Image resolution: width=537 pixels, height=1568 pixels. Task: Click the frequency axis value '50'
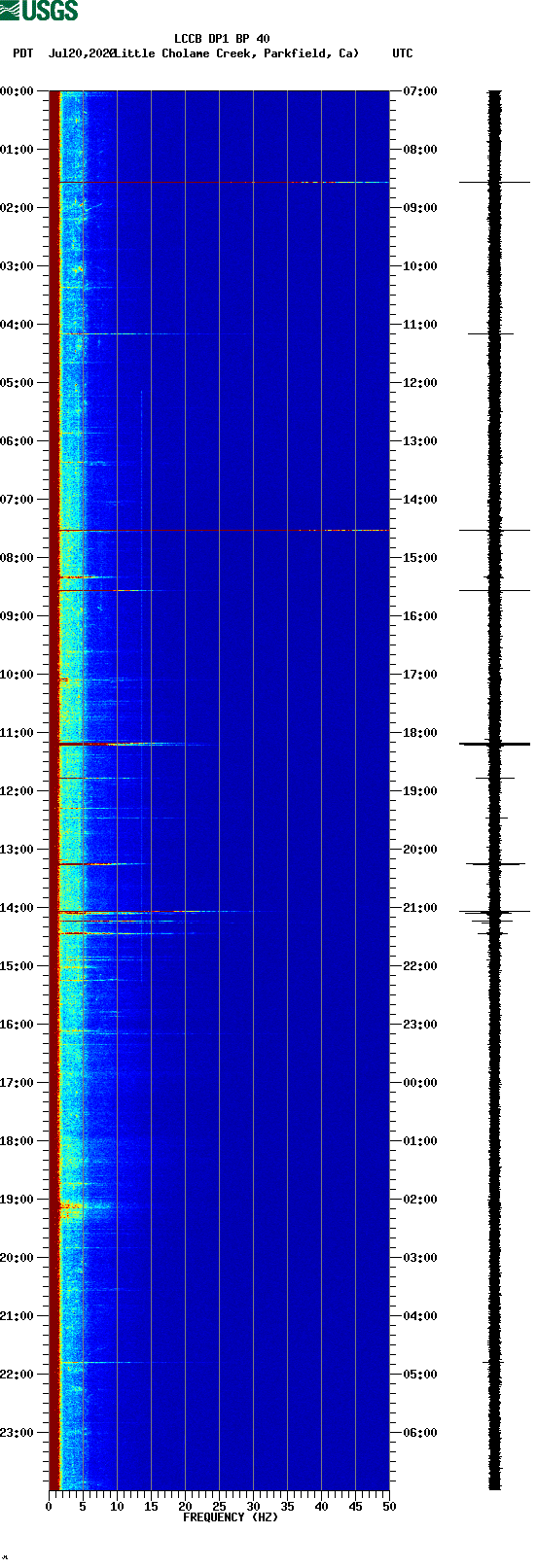point(389,1507)
